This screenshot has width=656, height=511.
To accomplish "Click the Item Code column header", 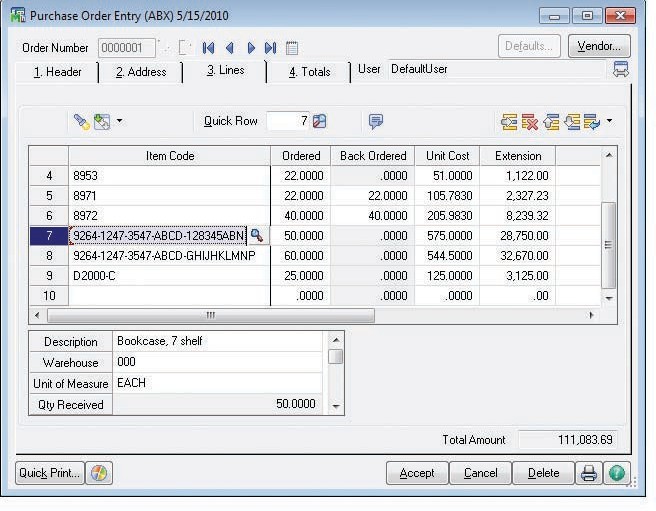I will coord(170,156).
